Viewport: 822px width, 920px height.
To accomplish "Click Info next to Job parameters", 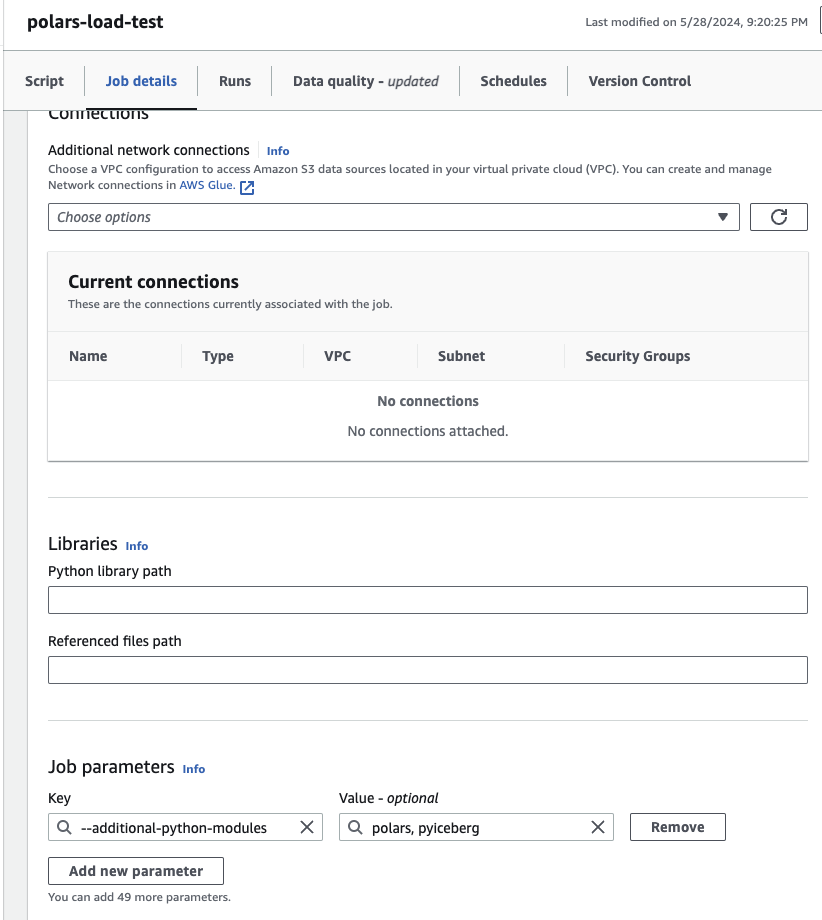I will pyautogui.click(x=193, y=769).
